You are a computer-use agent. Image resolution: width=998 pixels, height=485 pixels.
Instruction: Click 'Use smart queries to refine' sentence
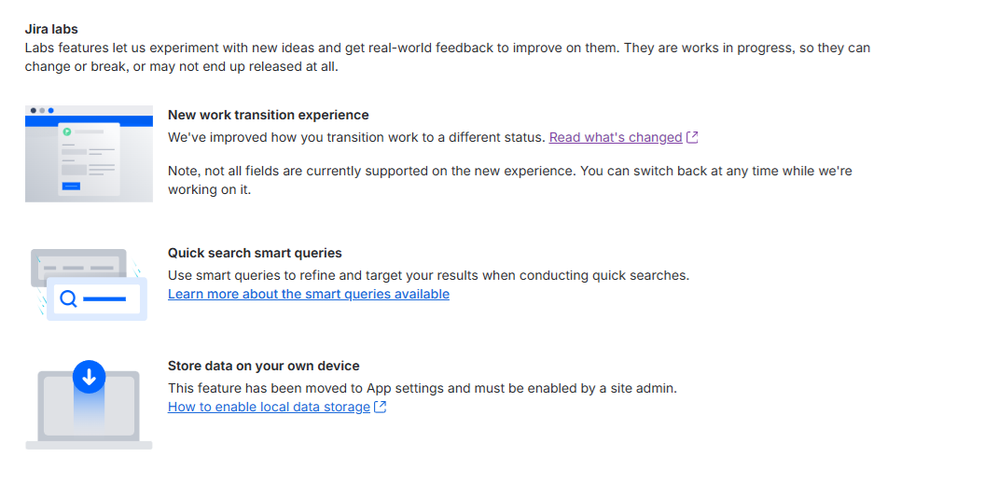click(429, 276)
